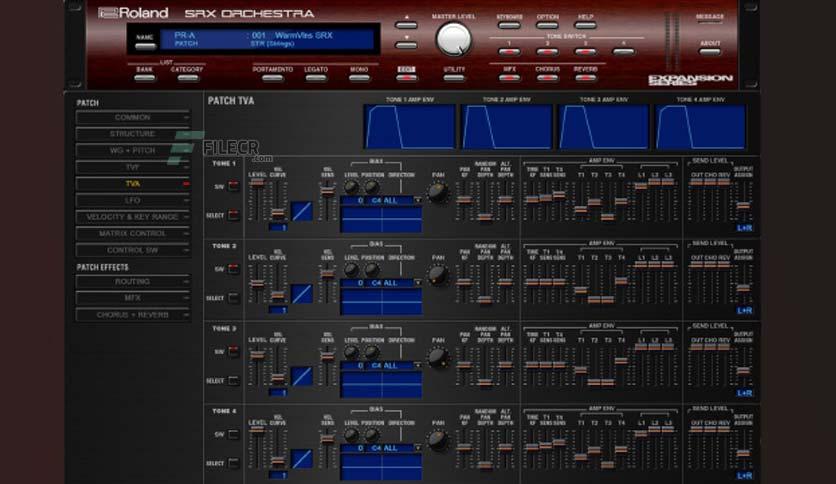Select the Tone 1 Amp Env display

click(409, 127)
